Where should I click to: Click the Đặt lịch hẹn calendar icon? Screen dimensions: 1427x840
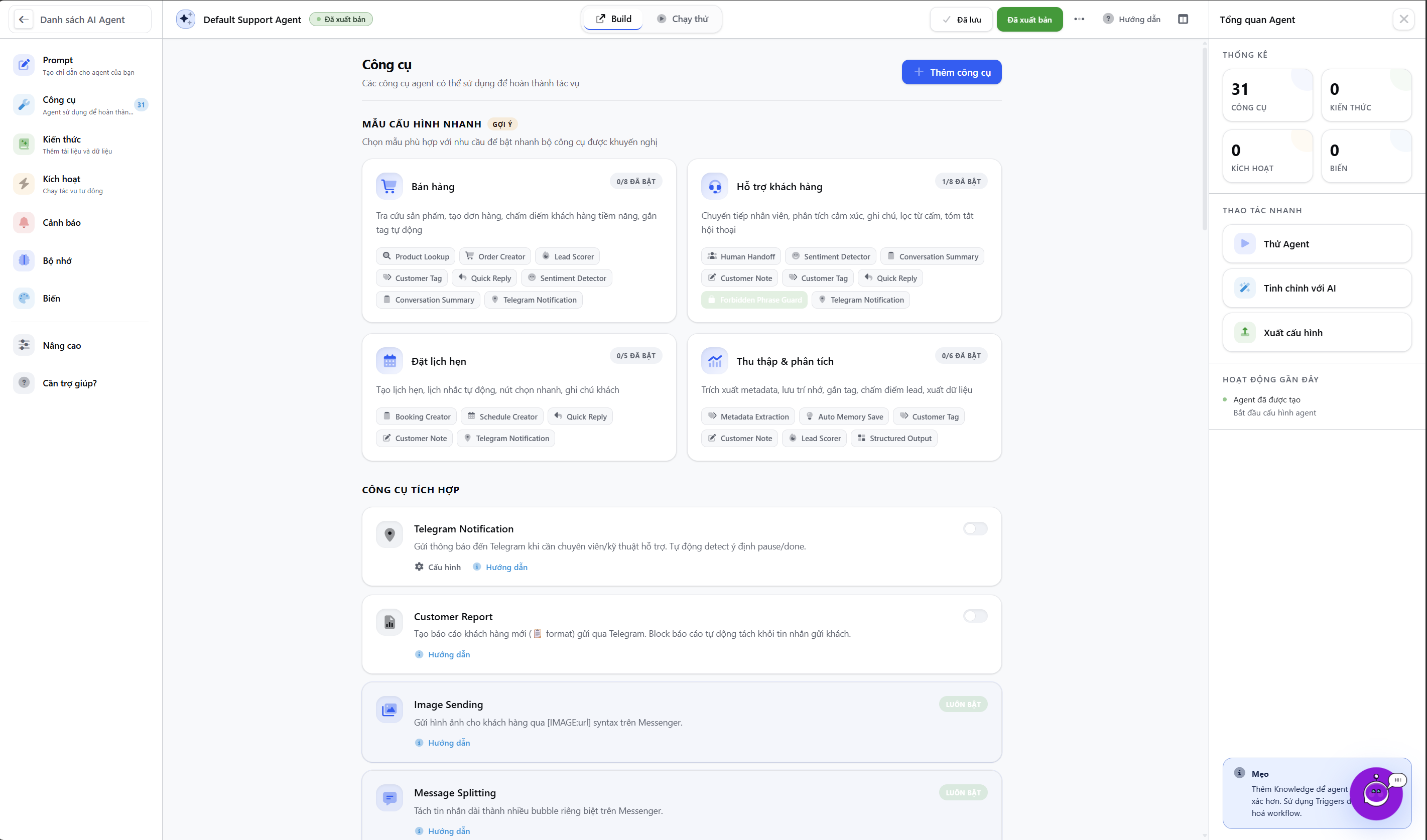tap(389, 361)
